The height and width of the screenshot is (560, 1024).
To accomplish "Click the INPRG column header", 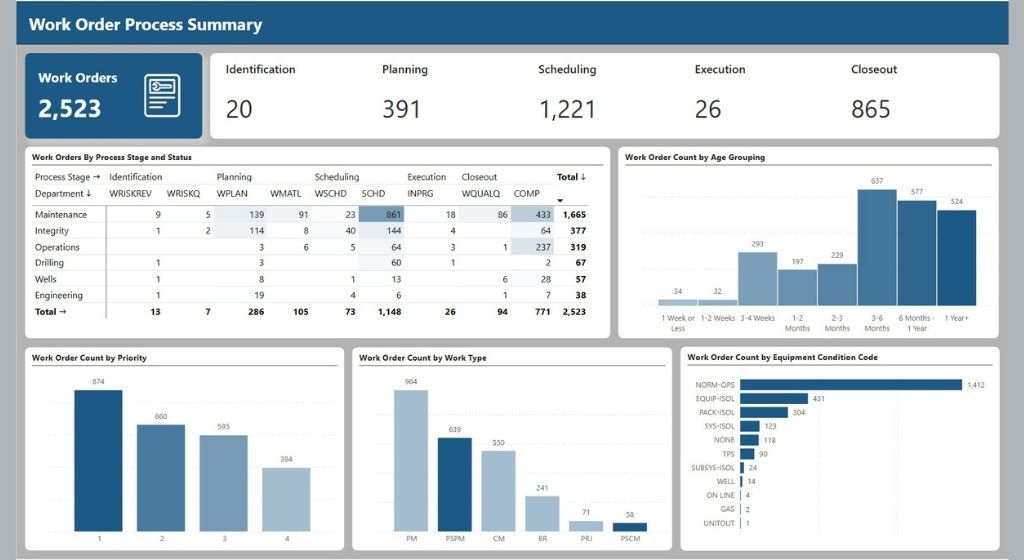I will coord(420,194).
